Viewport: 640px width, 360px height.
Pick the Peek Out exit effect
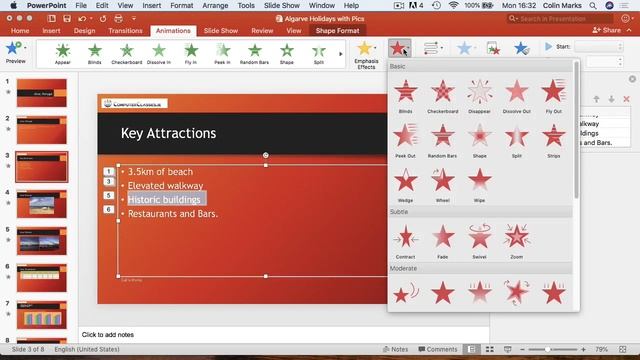pyautogui.click(x=405, y=141)
